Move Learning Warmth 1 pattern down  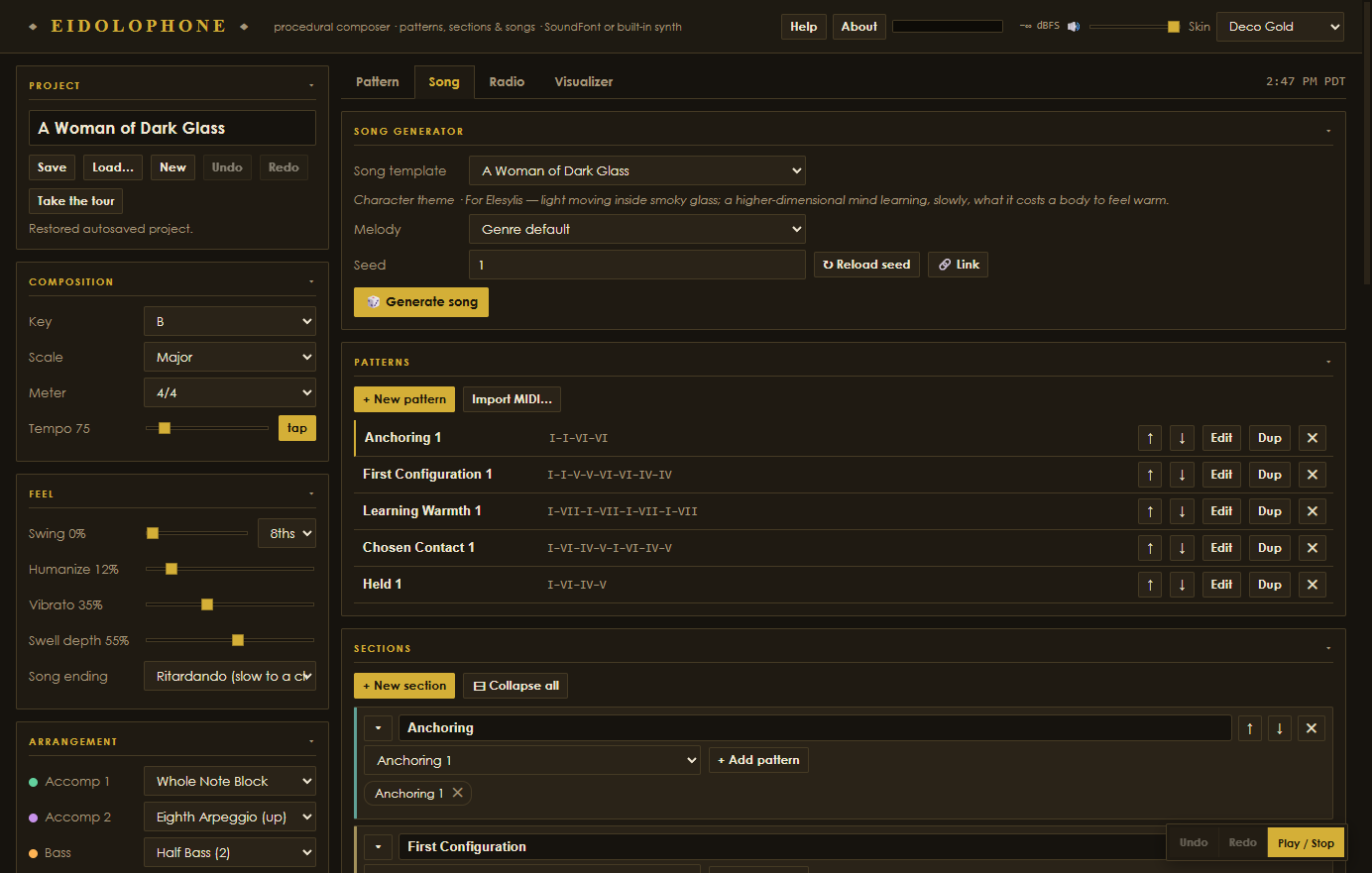(x=1182, y=511)
